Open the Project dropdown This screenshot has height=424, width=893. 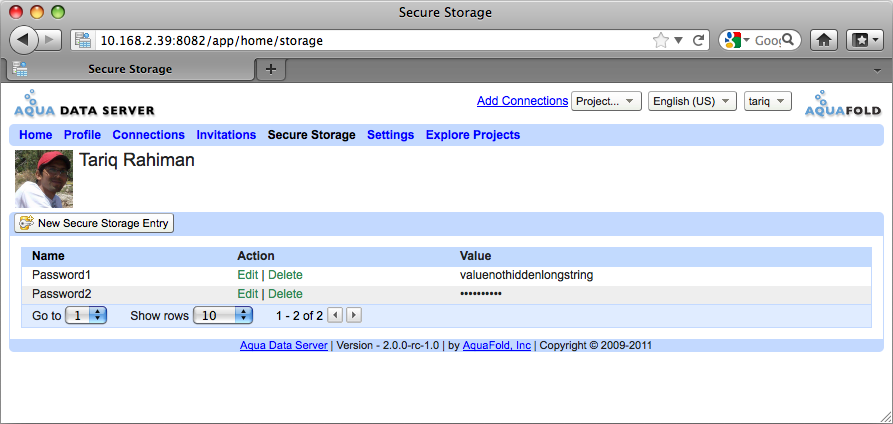(x=606, y=101)
